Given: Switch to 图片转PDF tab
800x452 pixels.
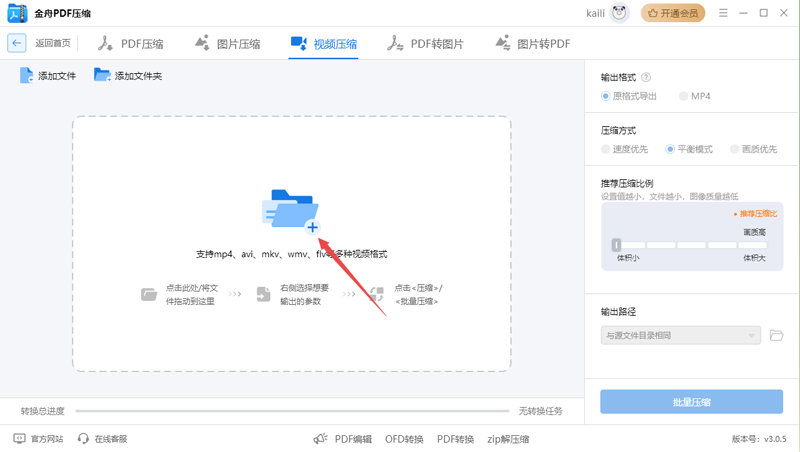Looking at the screenshot, I should click(x=532, y=44).
